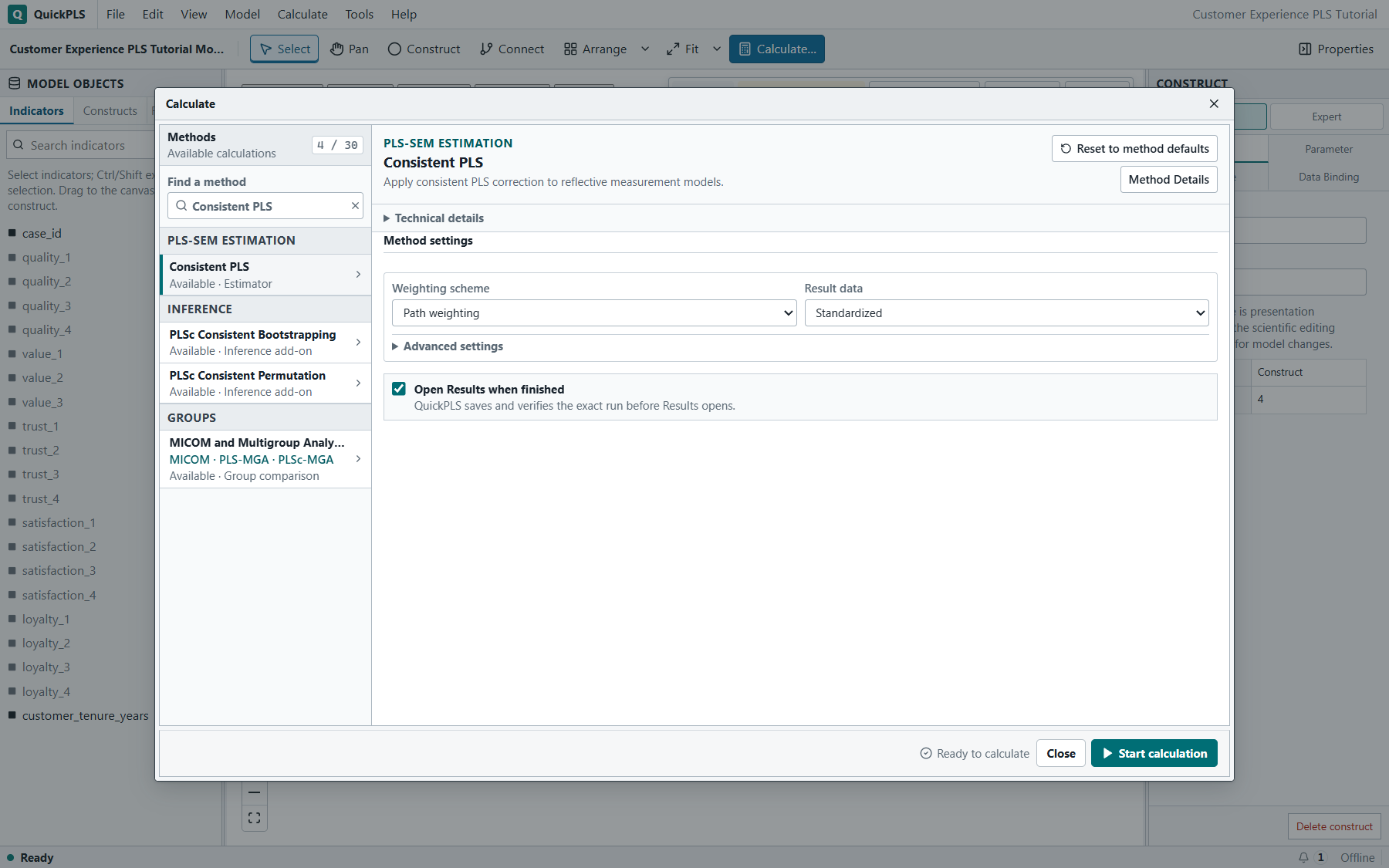This screenshot has height=868, width=1389.
Task: Select the Connect tool
Action: pos(512,49)
